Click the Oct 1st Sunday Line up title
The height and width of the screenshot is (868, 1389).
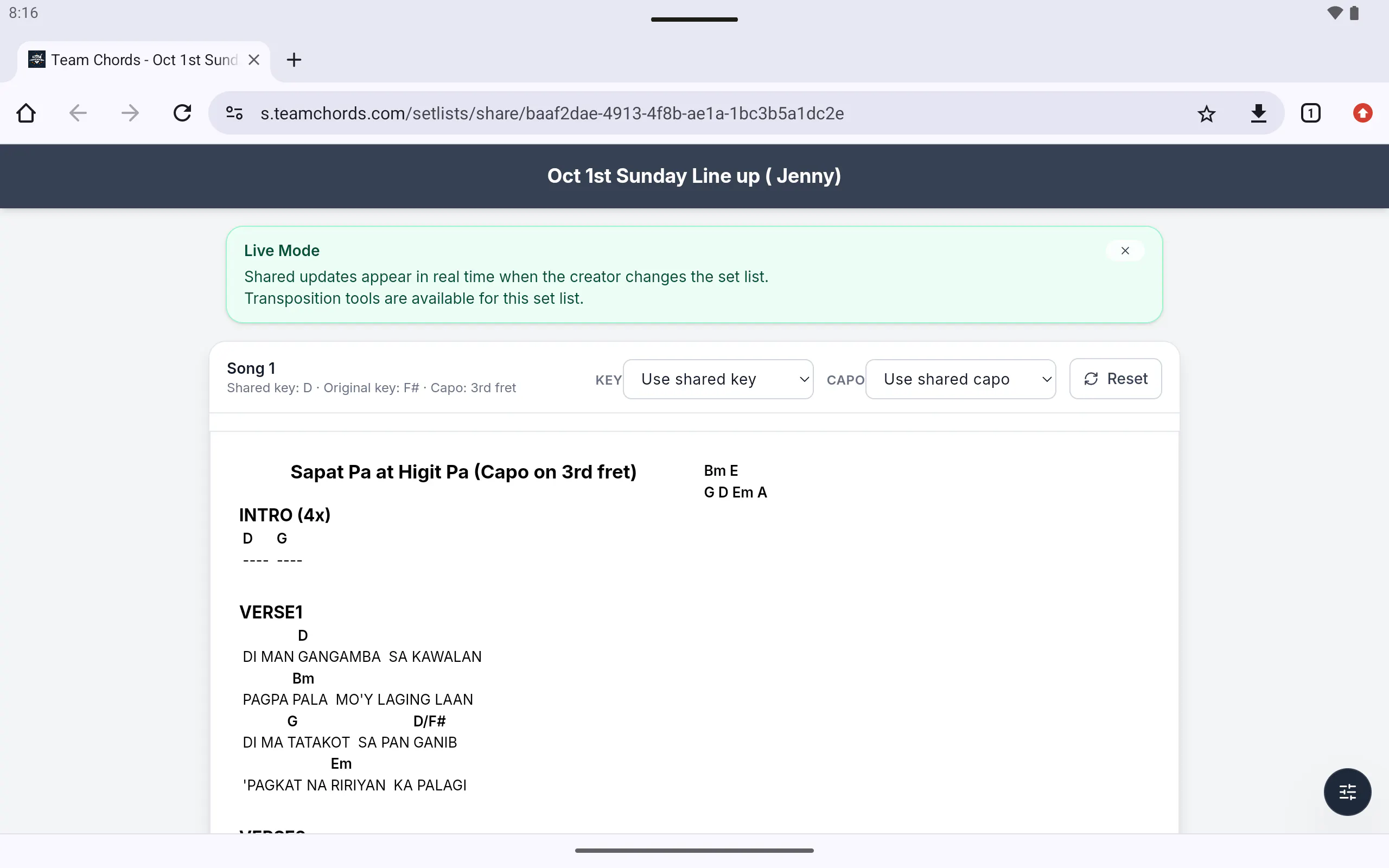(694, 176)
